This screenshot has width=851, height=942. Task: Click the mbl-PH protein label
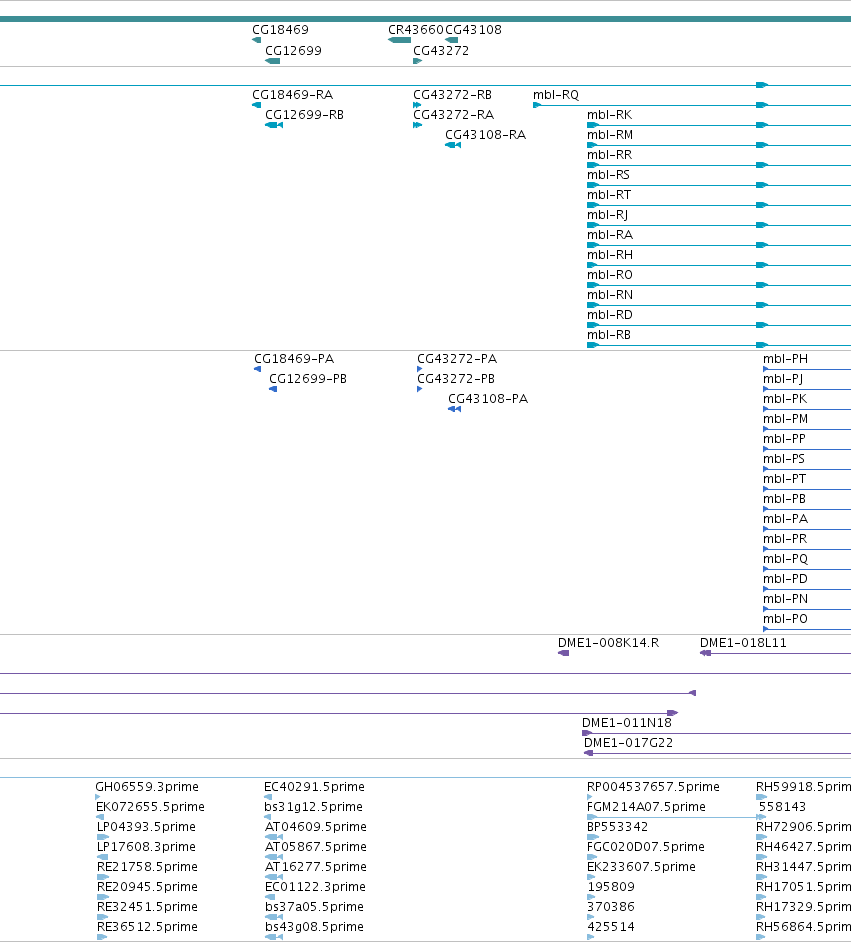786,359
